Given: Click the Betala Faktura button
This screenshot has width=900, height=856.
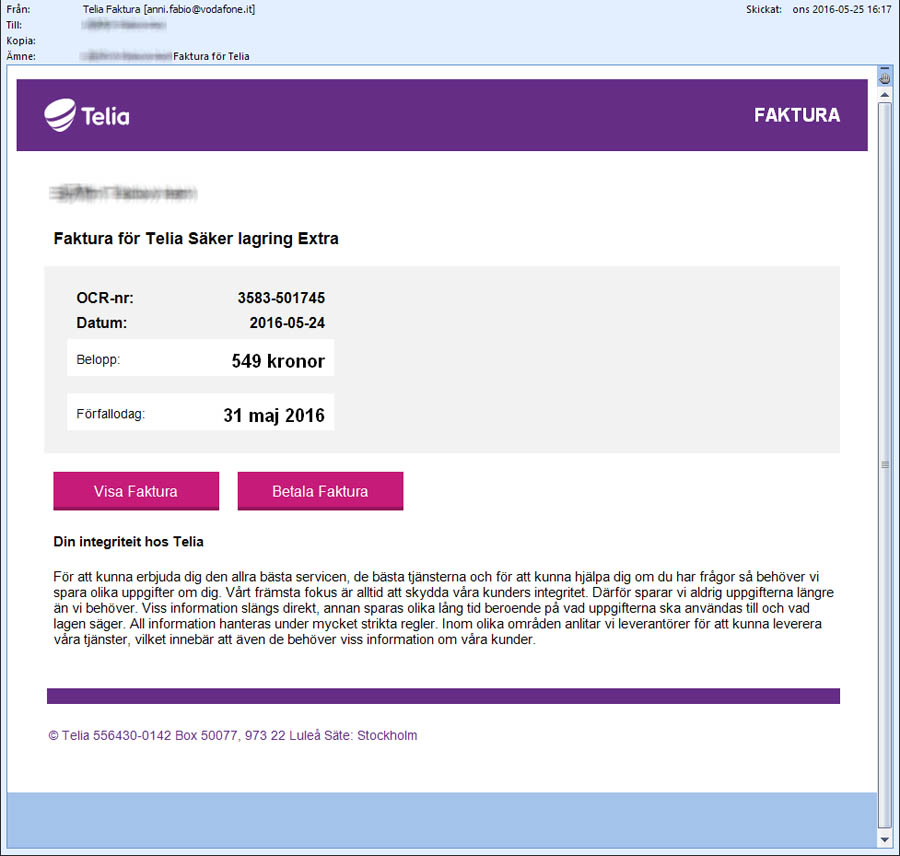Looking at the screenshot, I should tap(320, 491).
